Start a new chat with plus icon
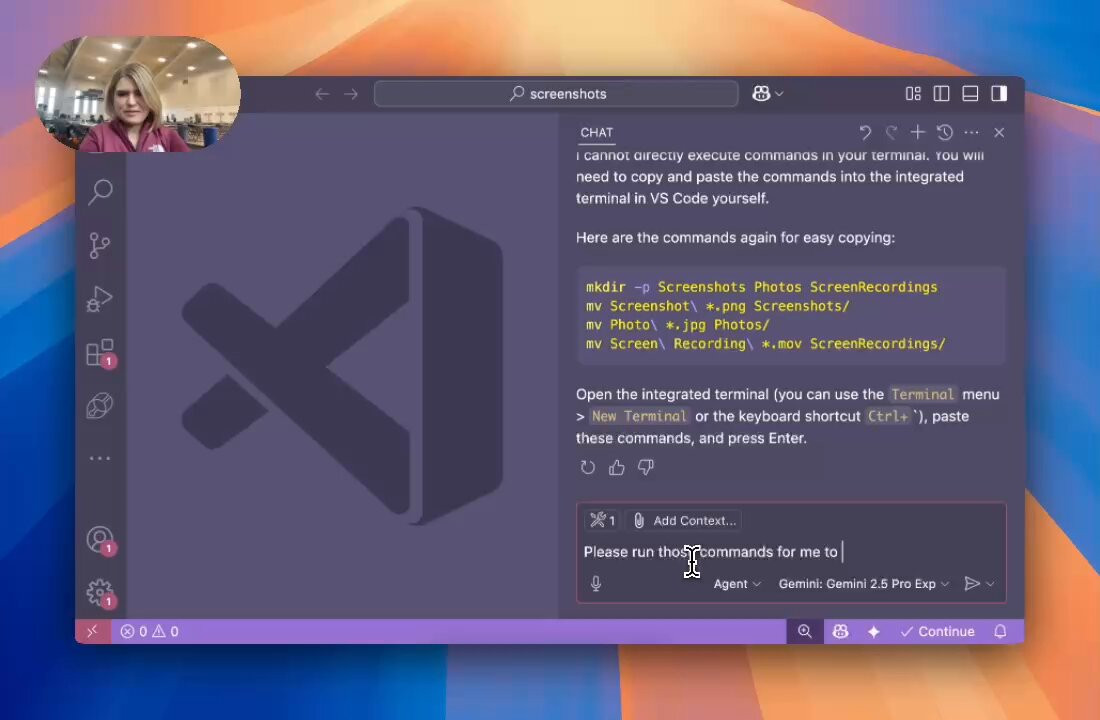The image size is (1100, 720). pos(918,132)
